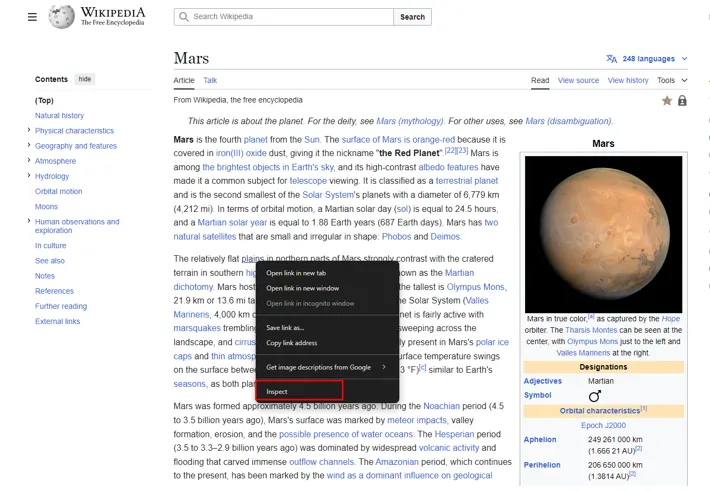The width and height of the screenshot is (710, 491).
Task: Open the Epoch J2000 link
Action: [x=604, y=425]
